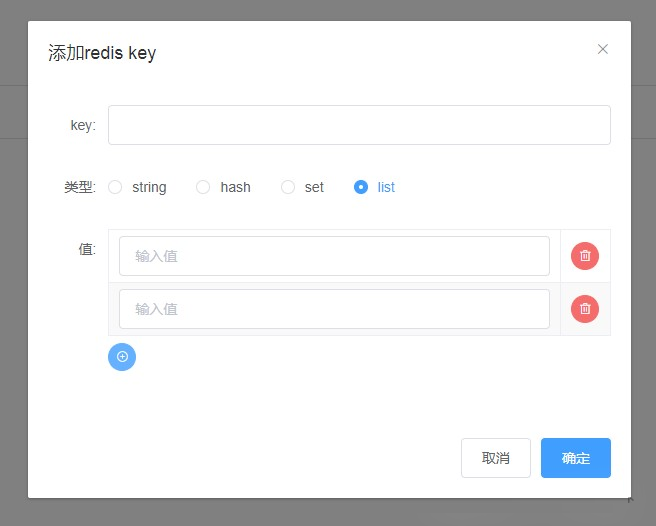The width and height of the screenshot is (656, 526).
Task: Select the list type radio circle
Action: coord(361,187)
